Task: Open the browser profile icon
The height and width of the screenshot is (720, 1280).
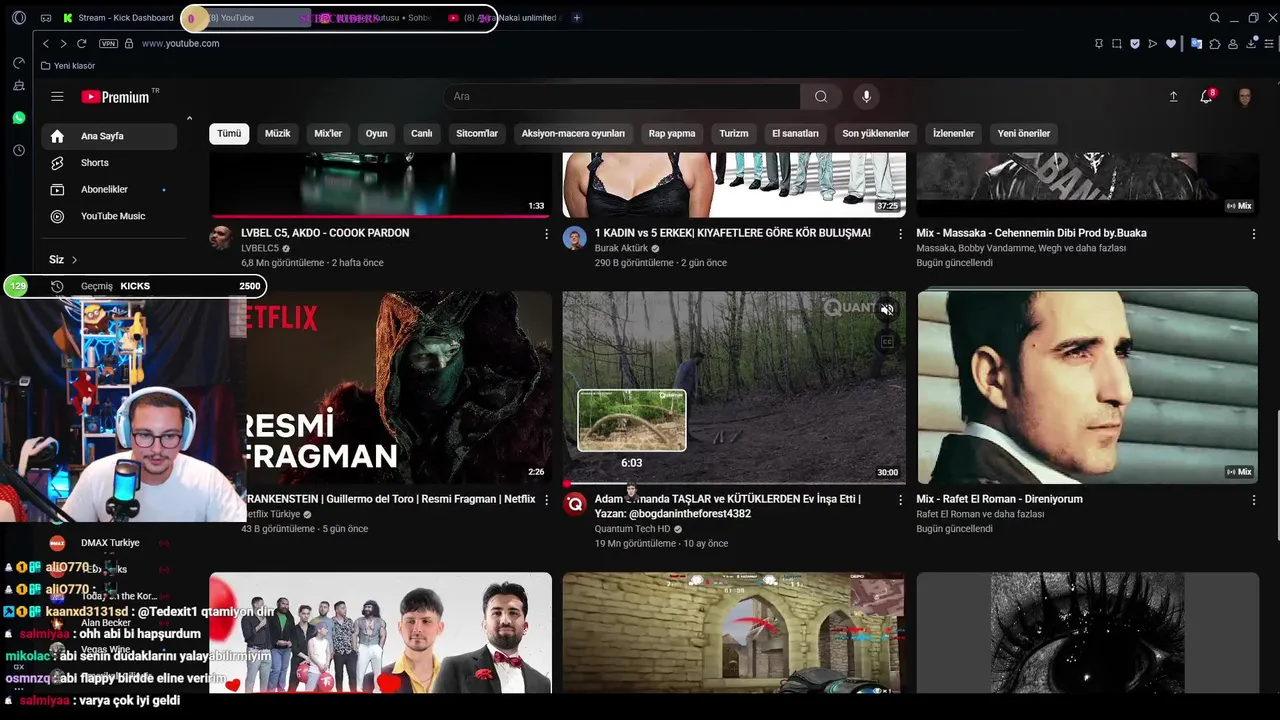Action: point(1233,44)
